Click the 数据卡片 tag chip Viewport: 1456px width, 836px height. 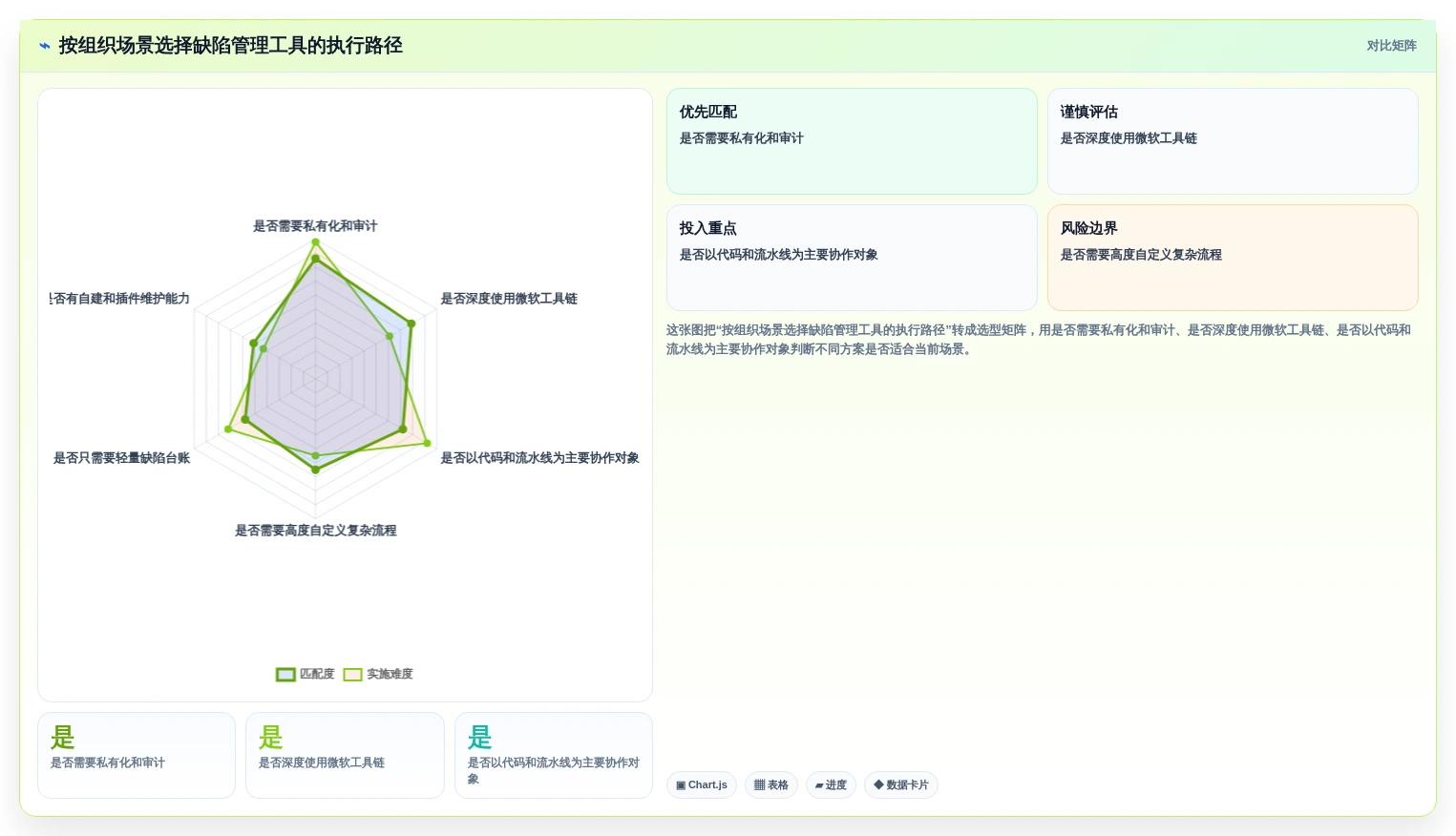[901, 784]
